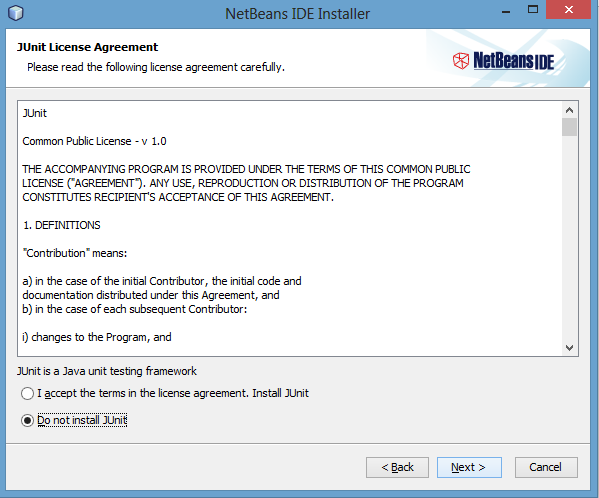Click the license scrollbar up arrow

569,110
